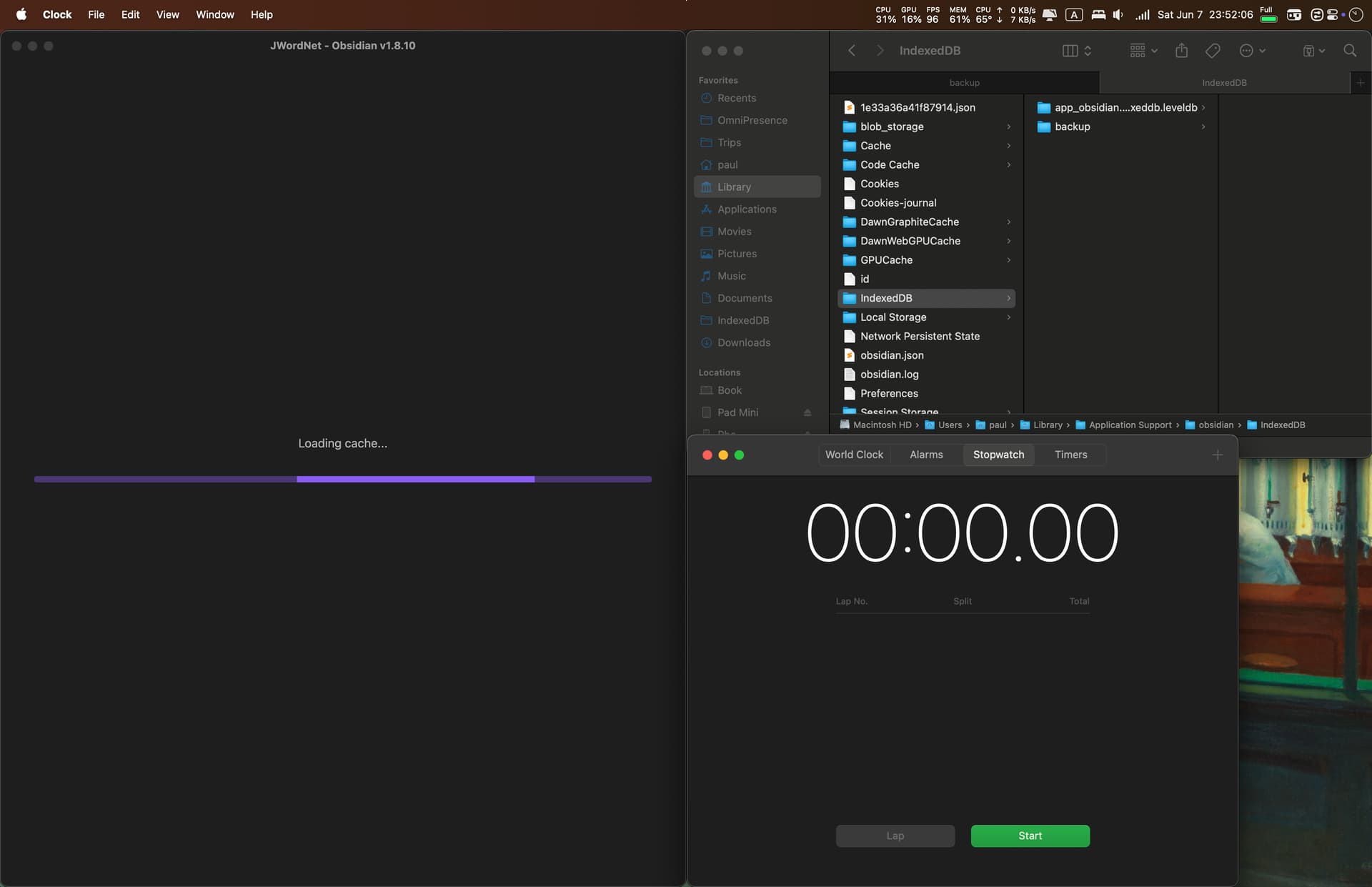Expand the DawnGraphiteCache folder chevron
The image size is (1372, 887).
click(1008, 222)
